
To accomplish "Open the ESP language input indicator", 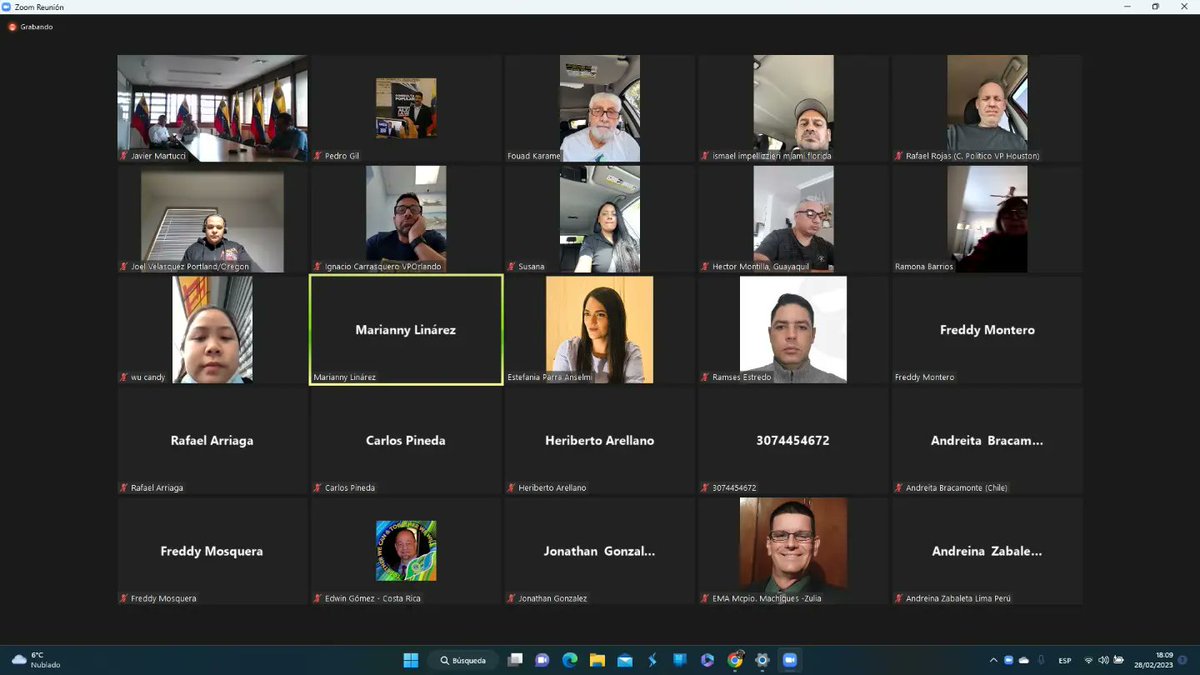I will tap(1065, 660).
